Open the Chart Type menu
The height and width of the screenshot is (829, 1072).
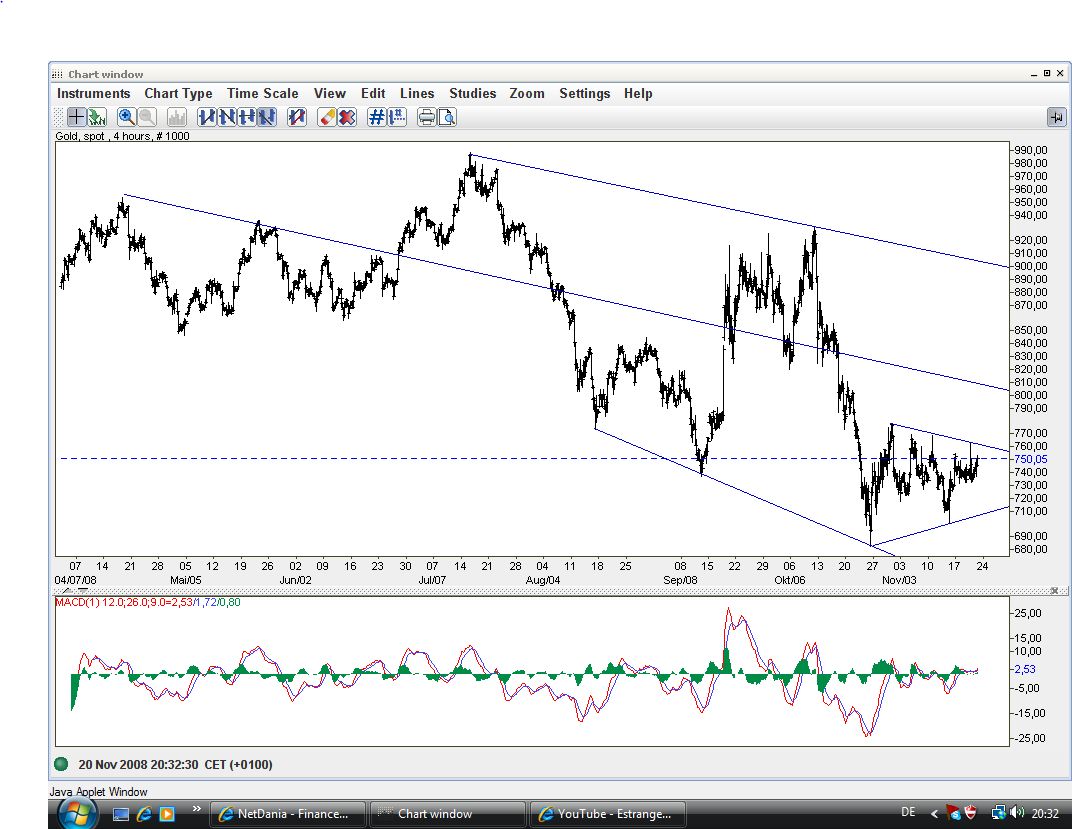tap(178, 94)
